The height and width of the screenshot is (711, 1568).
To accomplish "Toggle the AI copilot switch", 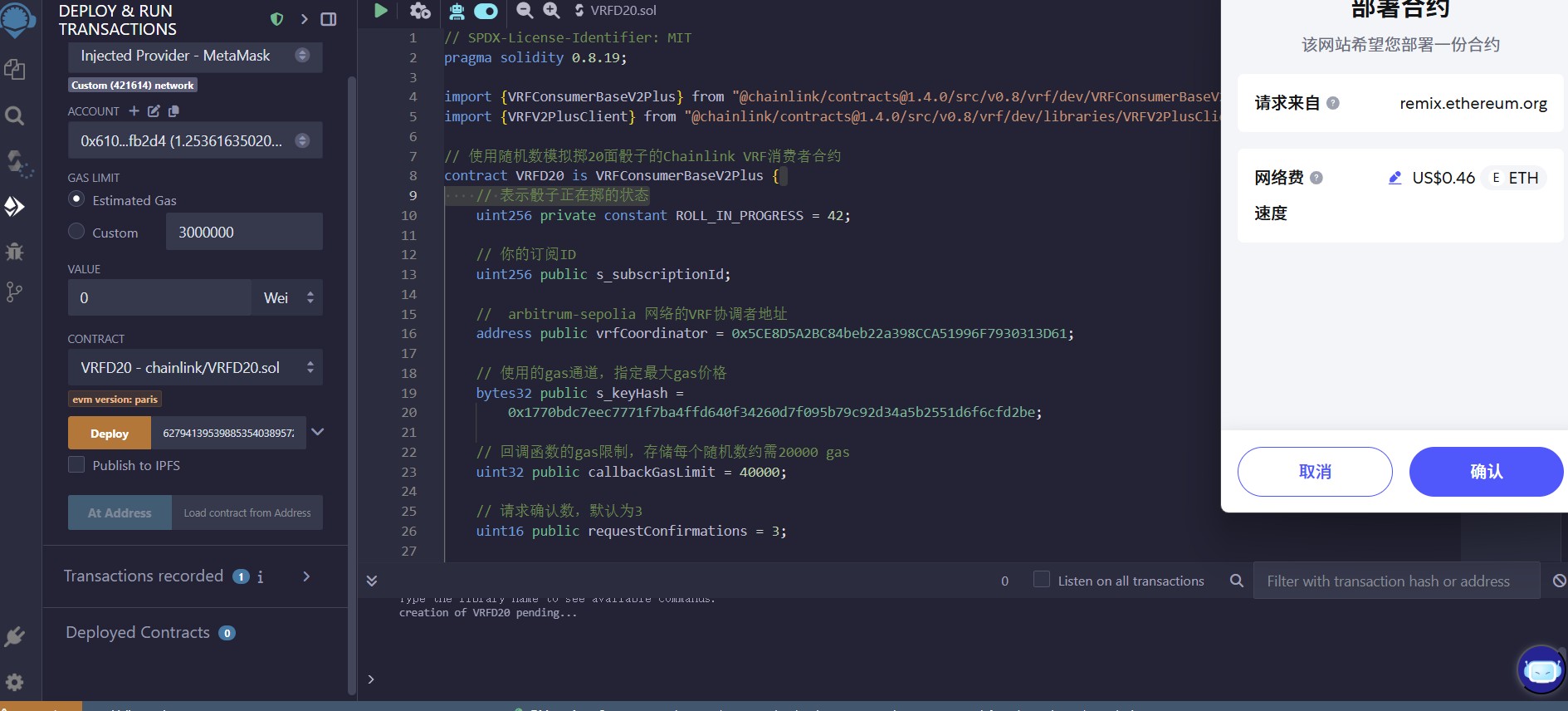I will [486, 11].
